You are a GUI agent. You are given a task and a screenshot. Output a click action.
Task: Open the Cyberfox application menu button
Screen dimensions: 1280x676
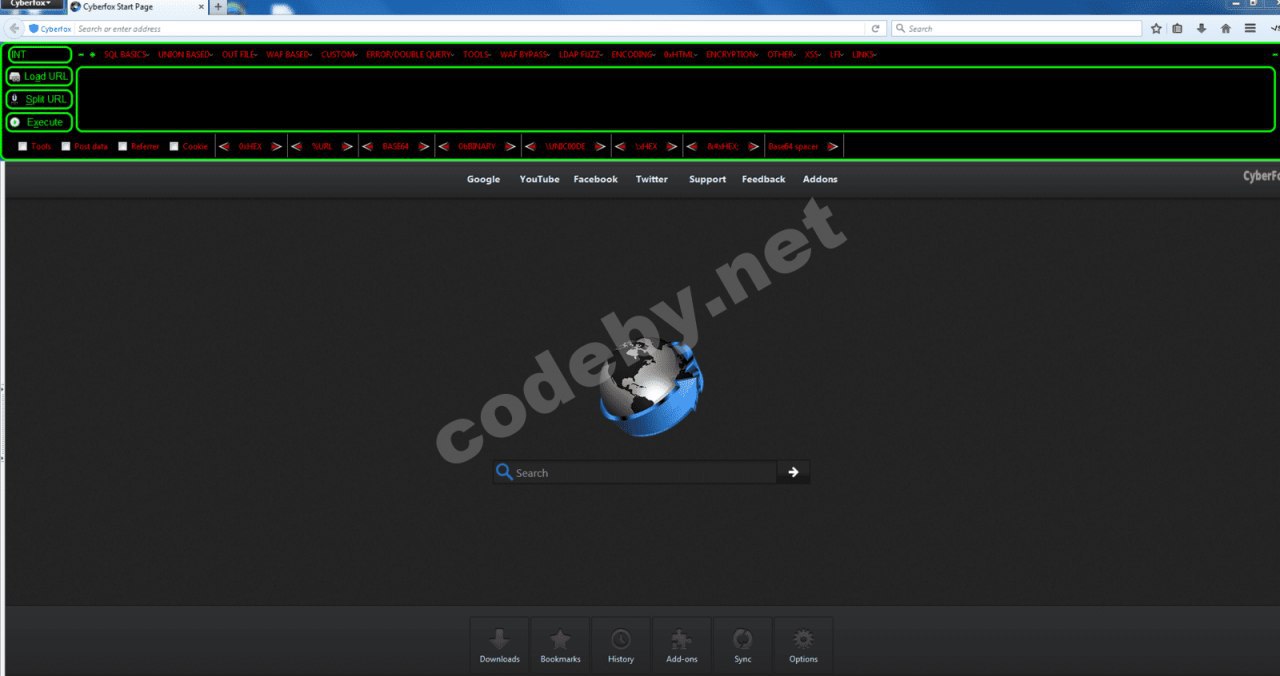[30, 4]
